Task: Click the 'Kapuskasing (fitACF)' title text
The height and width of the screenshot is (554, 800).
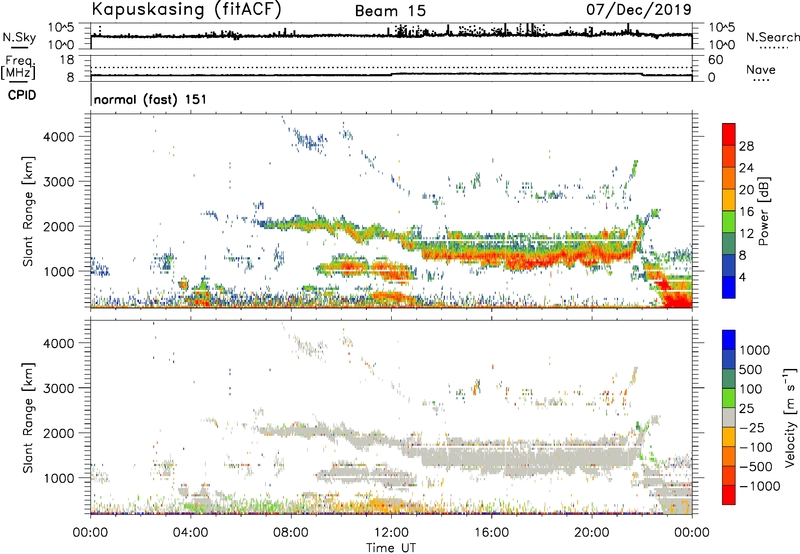Action: click(x=186, y=9)
